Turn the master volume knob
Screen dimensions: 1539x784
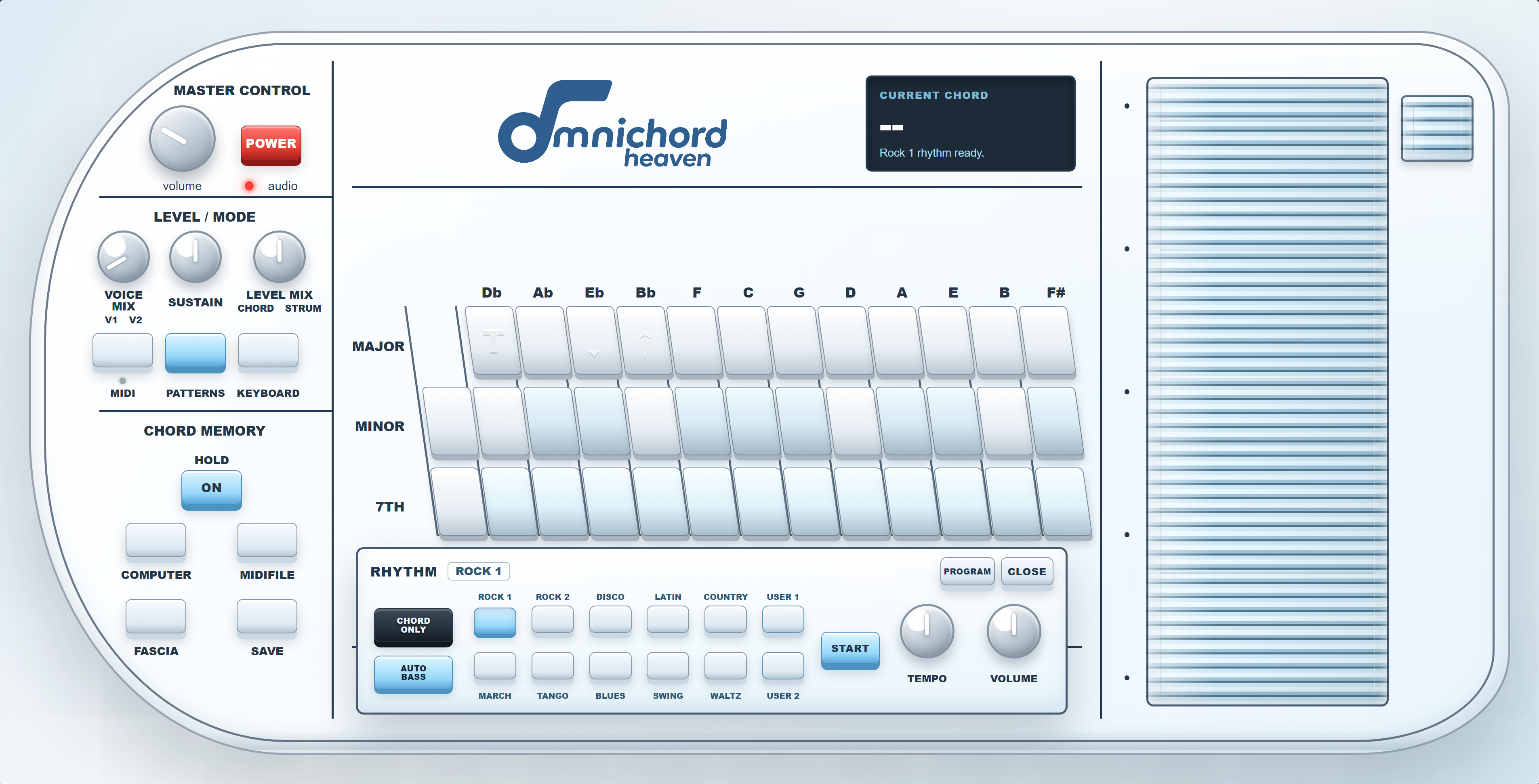182,139
